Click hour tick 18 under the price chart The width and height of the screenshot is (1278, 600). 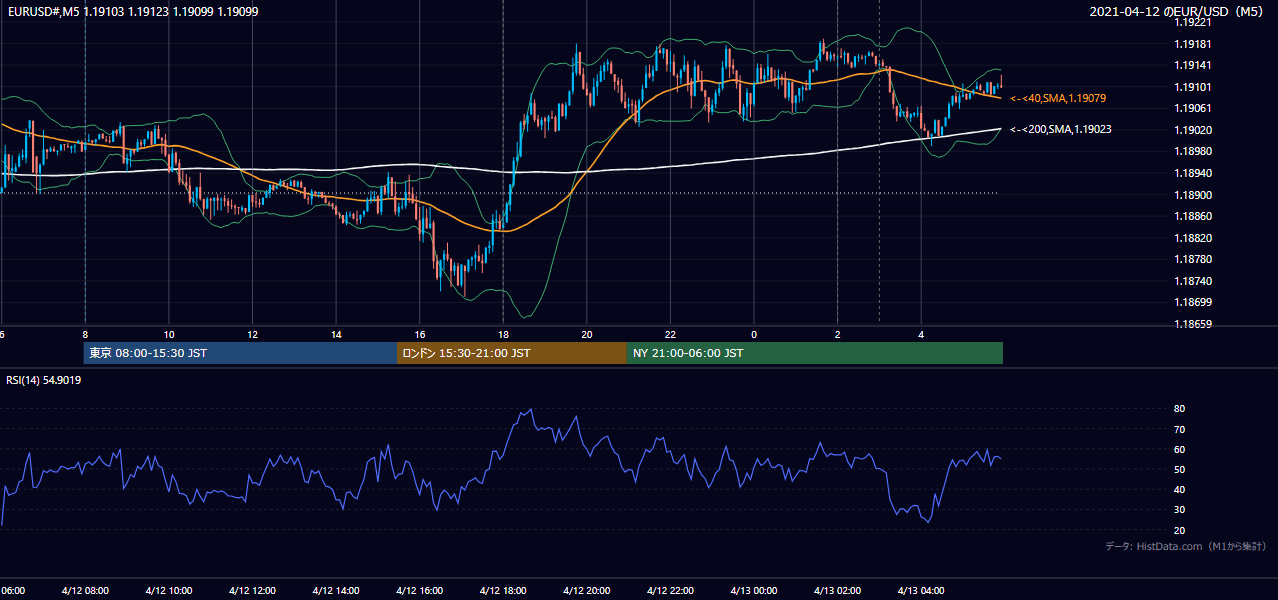click(504, 334)
